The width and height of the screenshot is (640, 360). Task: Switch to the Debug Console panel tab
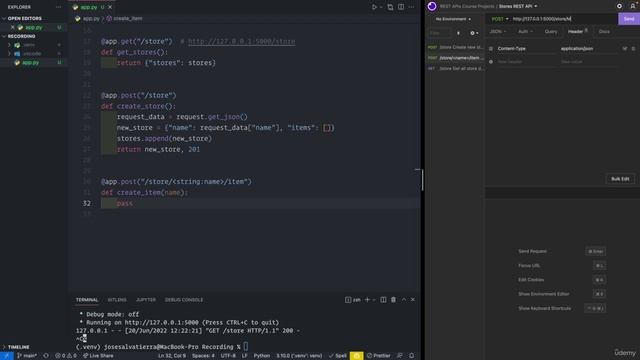(x=184, y=300)
